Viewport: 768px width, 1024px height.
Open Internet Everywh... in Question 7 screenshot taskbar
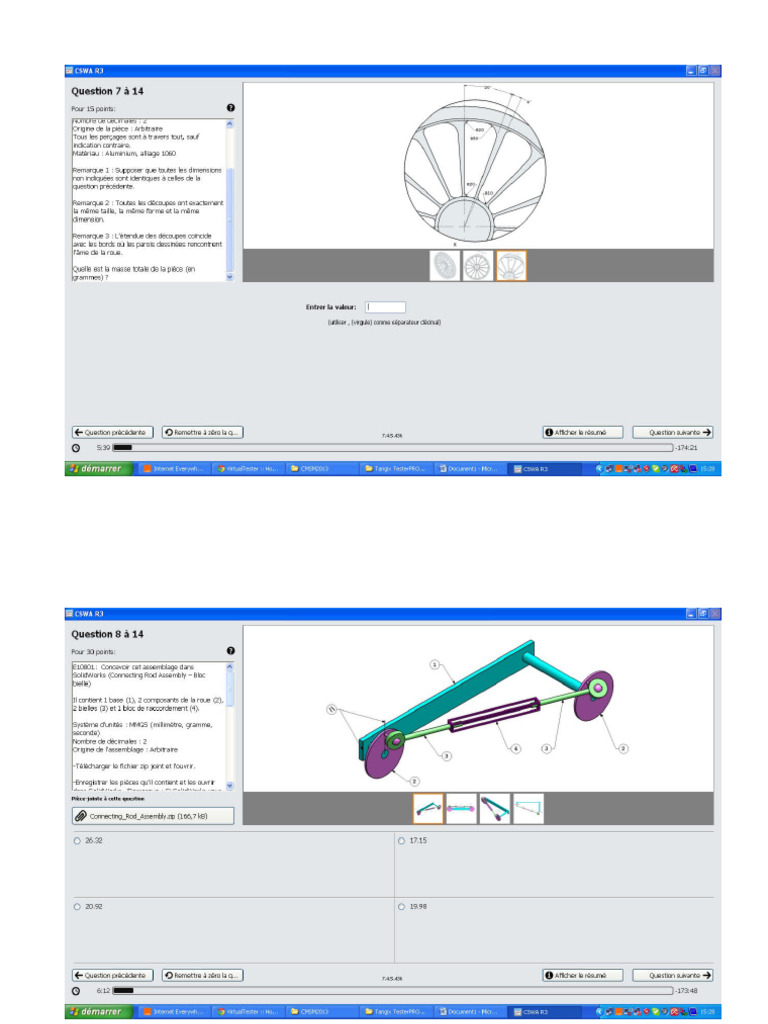(174, 469)
